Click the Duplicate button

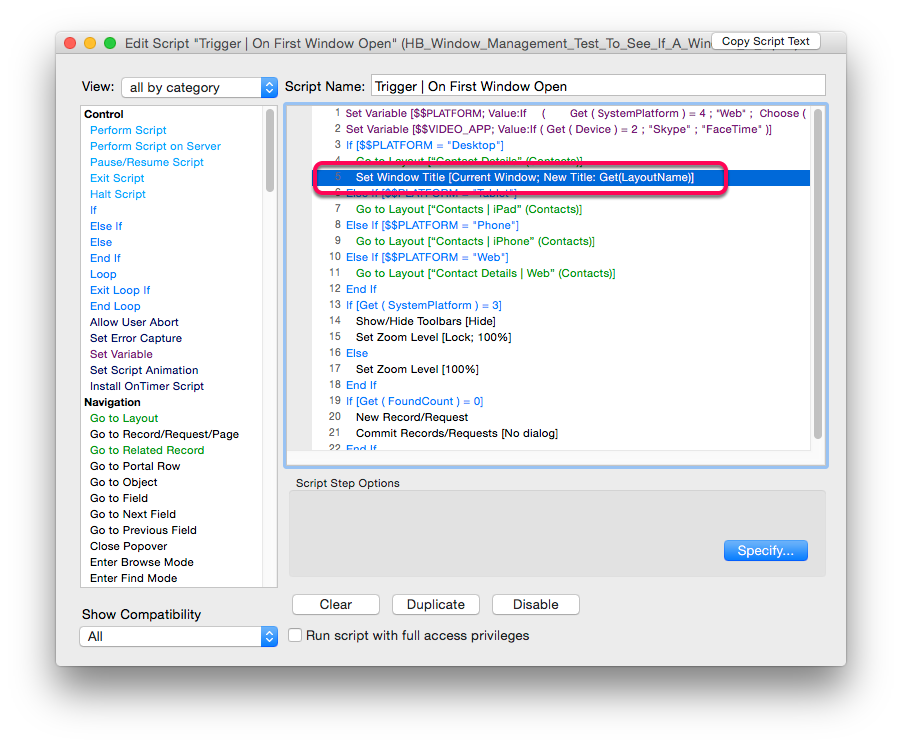(435, 604)
